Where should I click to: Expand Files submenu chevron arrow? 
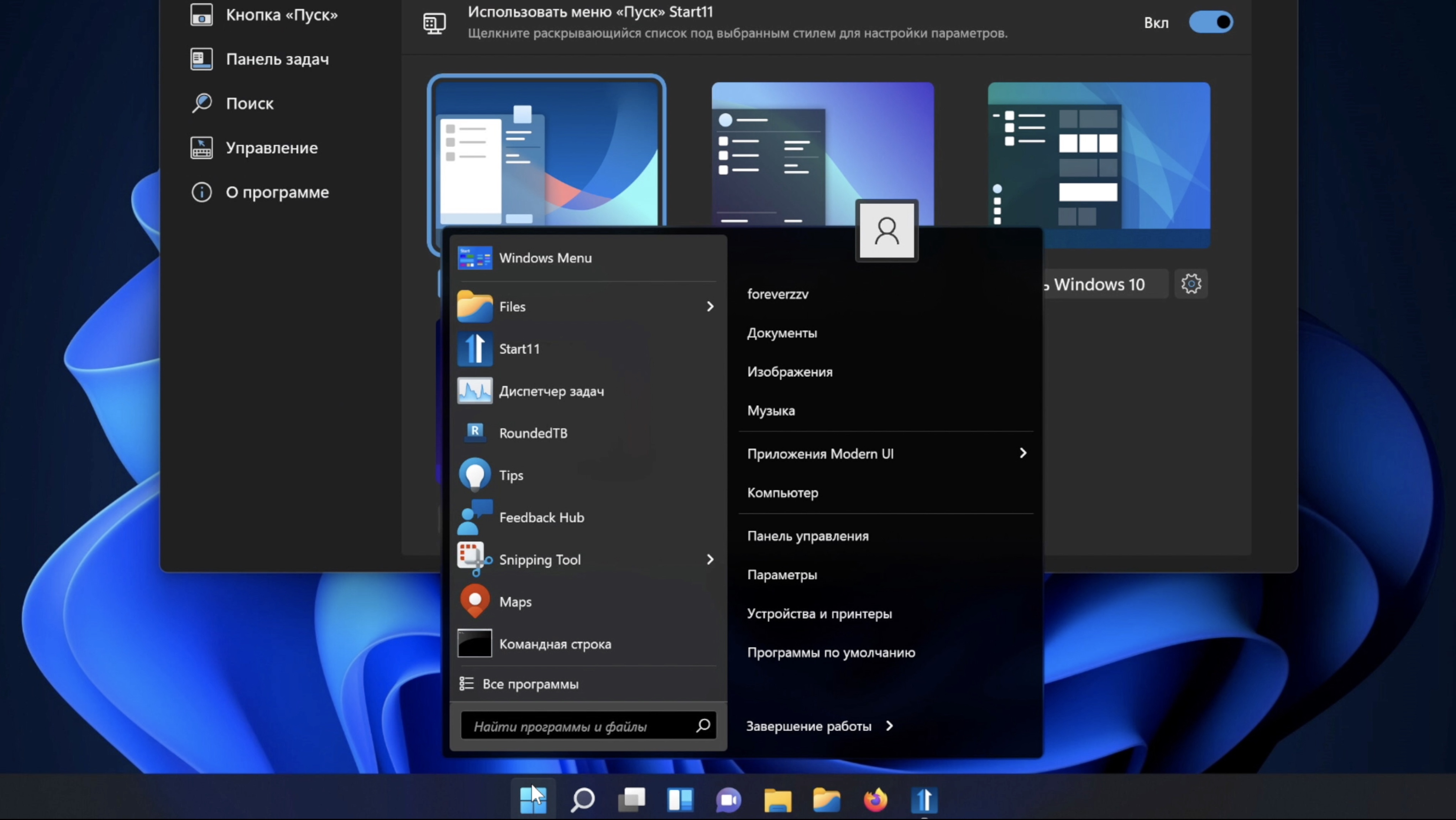pyautogui.click(x=710, y=306)
